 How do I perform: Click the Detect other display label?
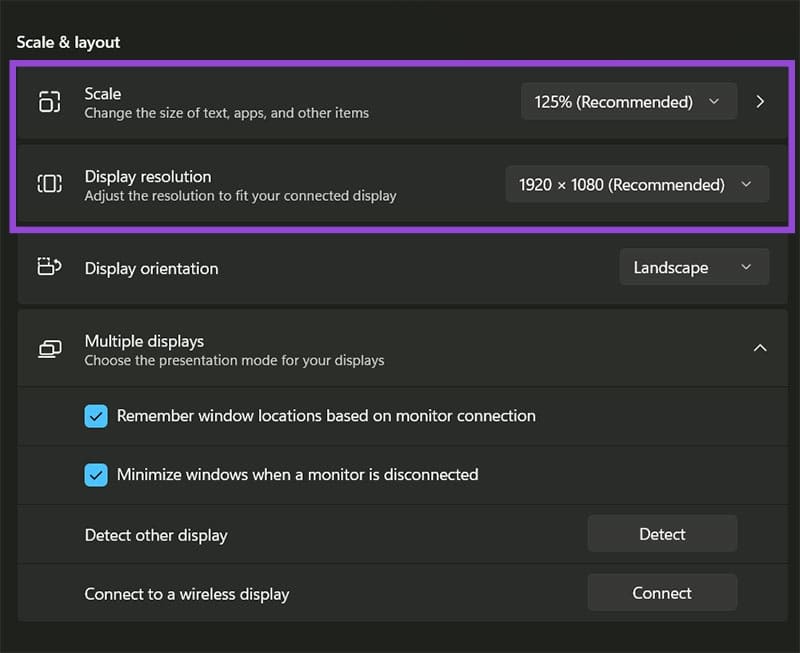(x=156, y=536)
